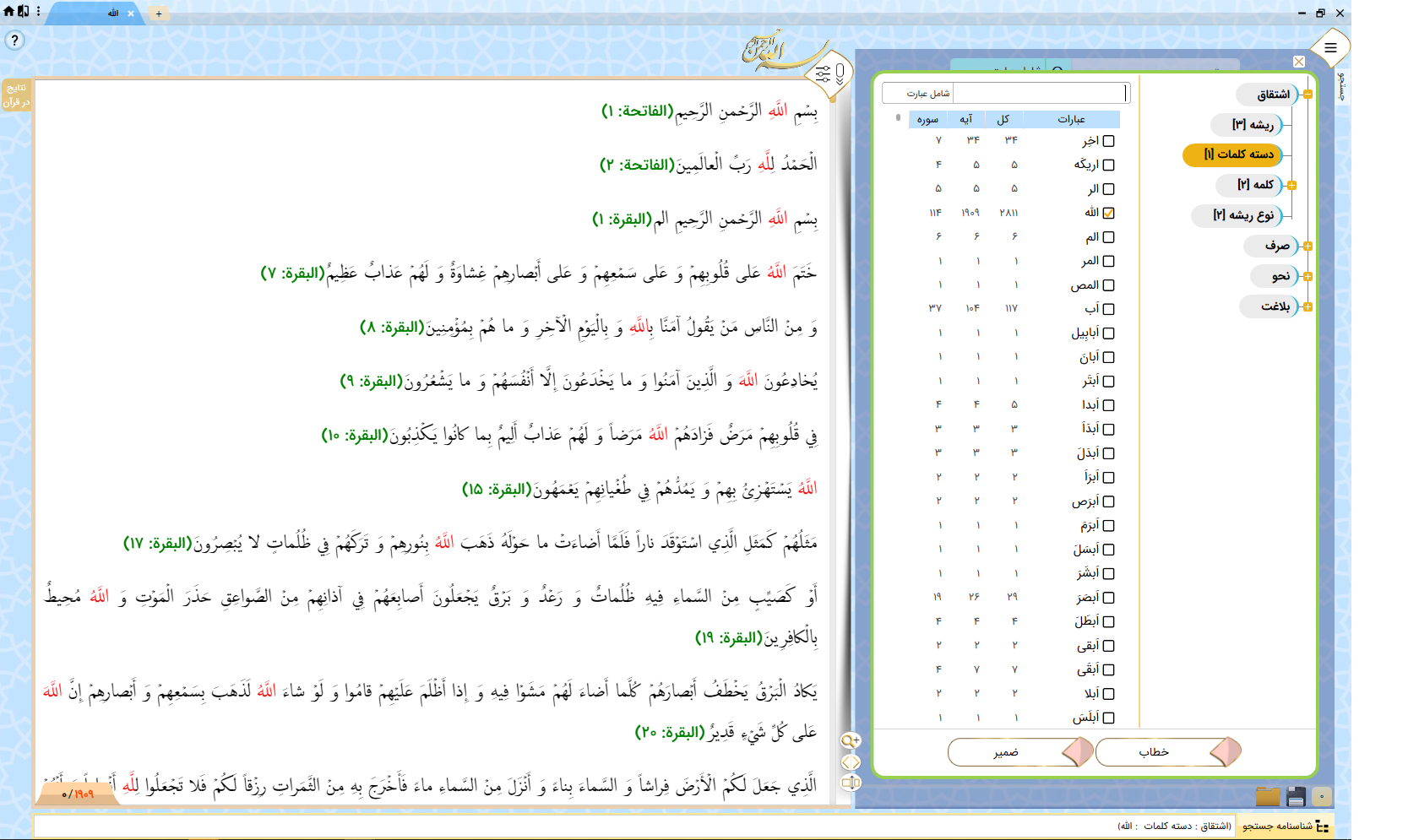Expand the نحو tree node
Viewport: 1419px width, 840px height.
point(1308,277)
